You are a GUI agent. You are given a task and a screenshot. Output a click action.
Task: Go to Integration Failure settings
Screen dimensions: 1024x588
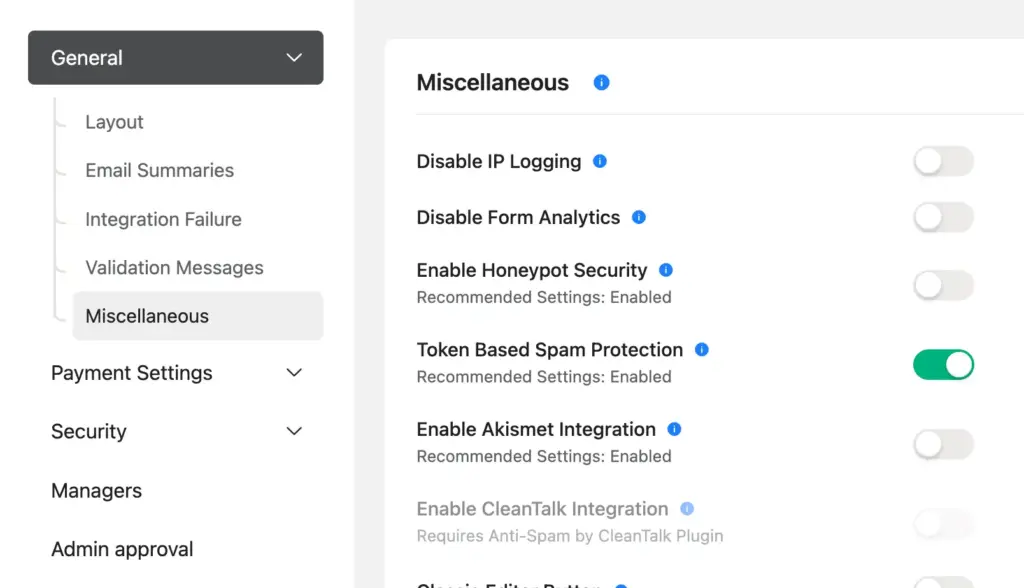[x=163, y=219]
